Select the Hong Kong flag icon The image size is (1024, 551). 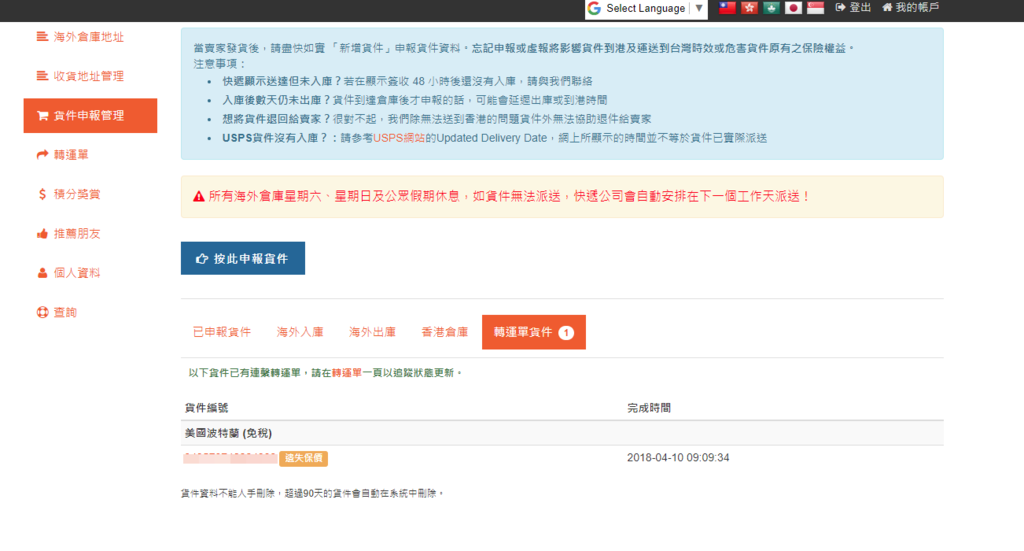(x=749, y=8)
